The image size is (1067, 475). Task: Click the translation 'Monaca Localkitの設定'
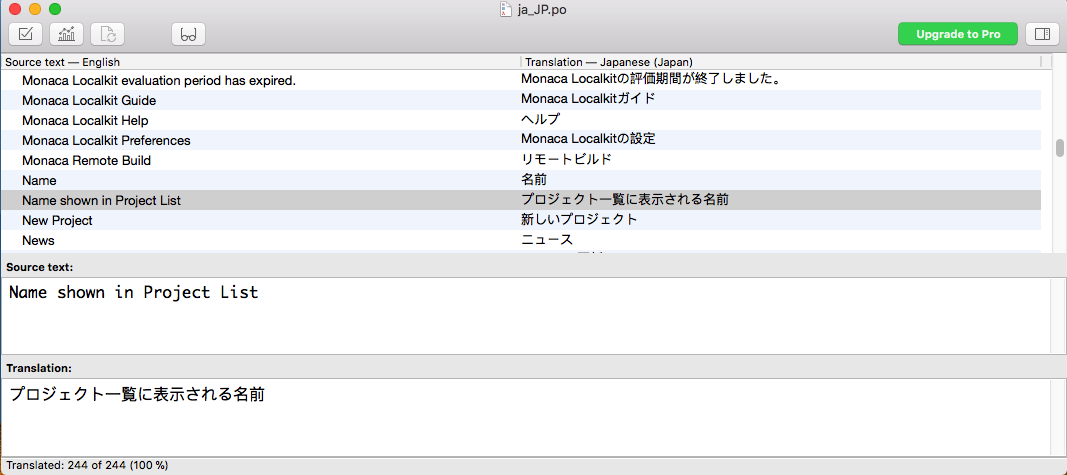coord(589,139)
